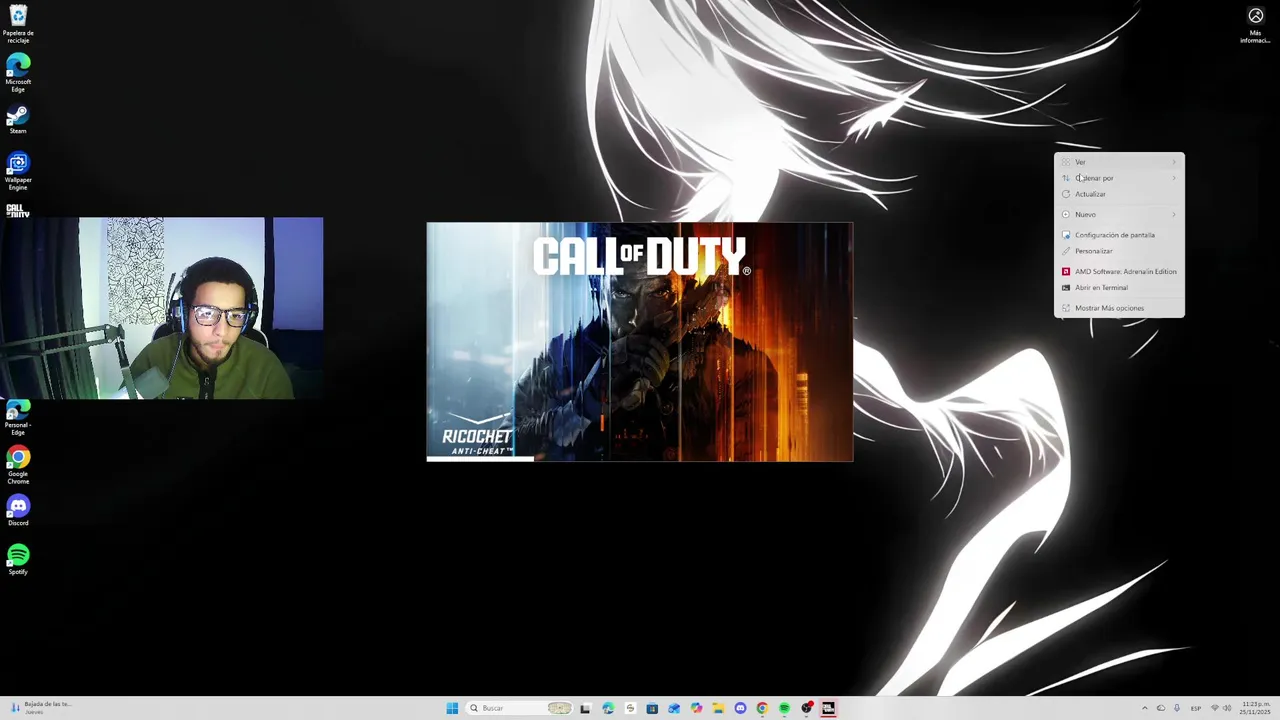The width and height of the screenshot is (1280, 720).
Task: Click the webcam overlay feed
Action: [162, 308]
